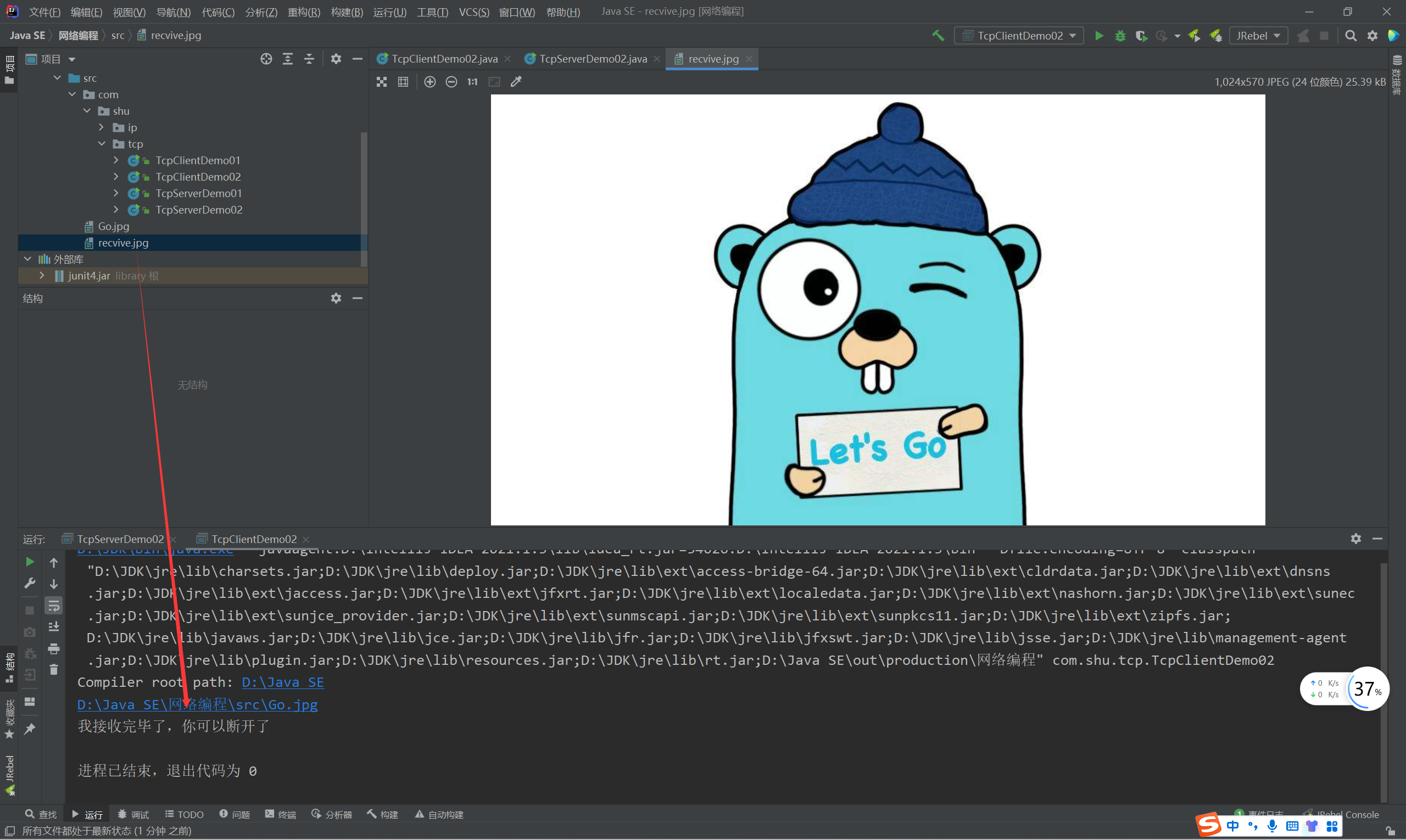Open 问题 problems tool window

coord(235,815)
